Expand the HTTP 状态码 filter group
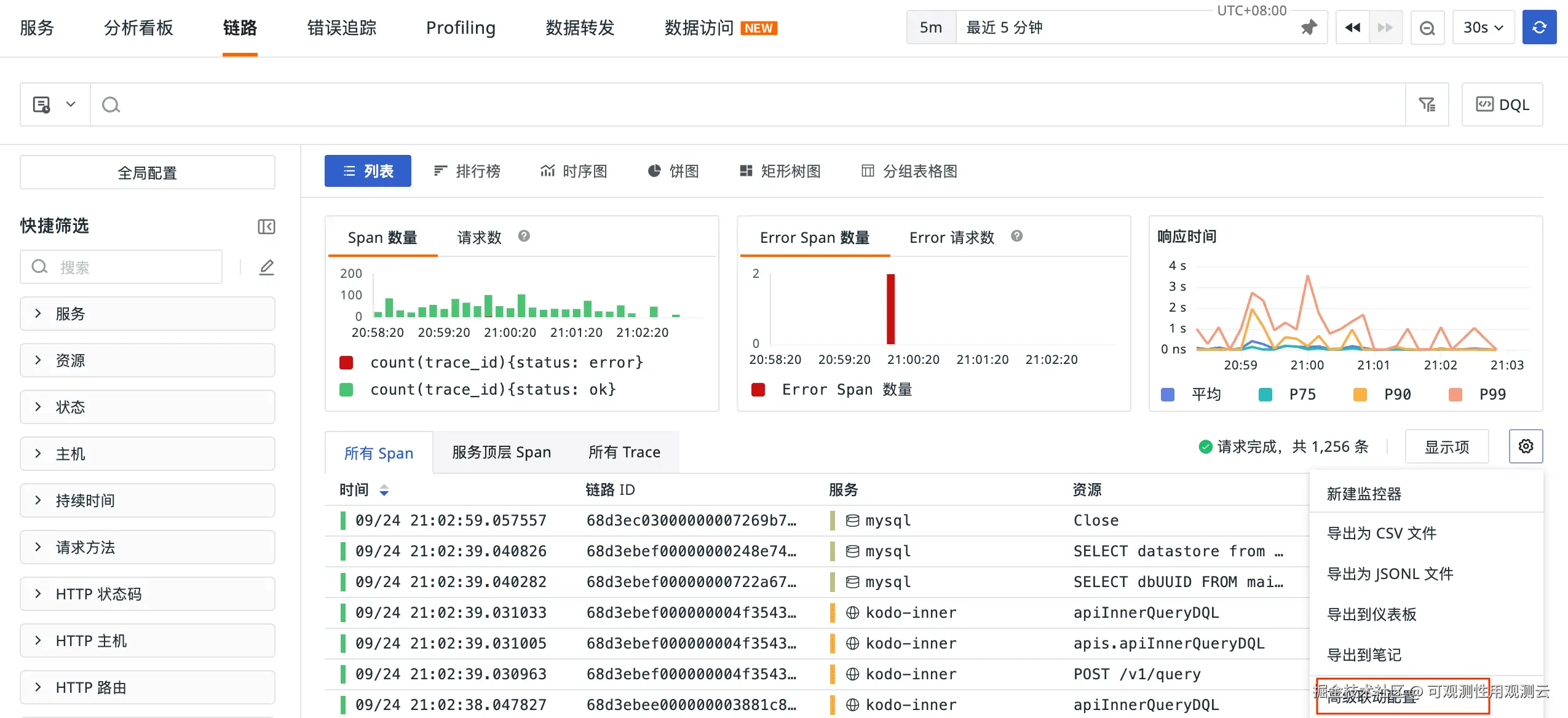 coord(147,594)
